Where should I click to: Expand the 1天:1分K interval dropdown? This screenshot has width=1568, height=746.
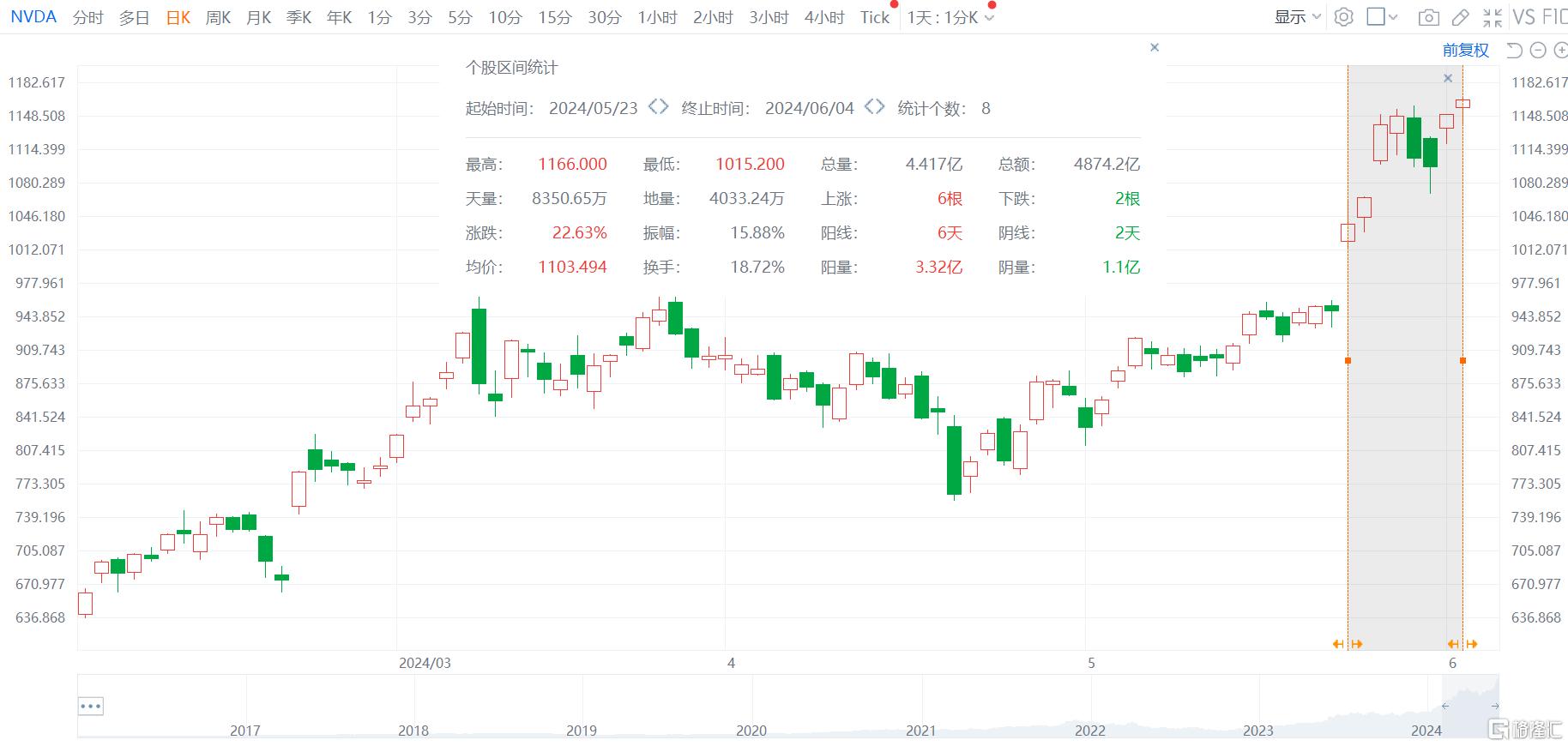point(950,17)
